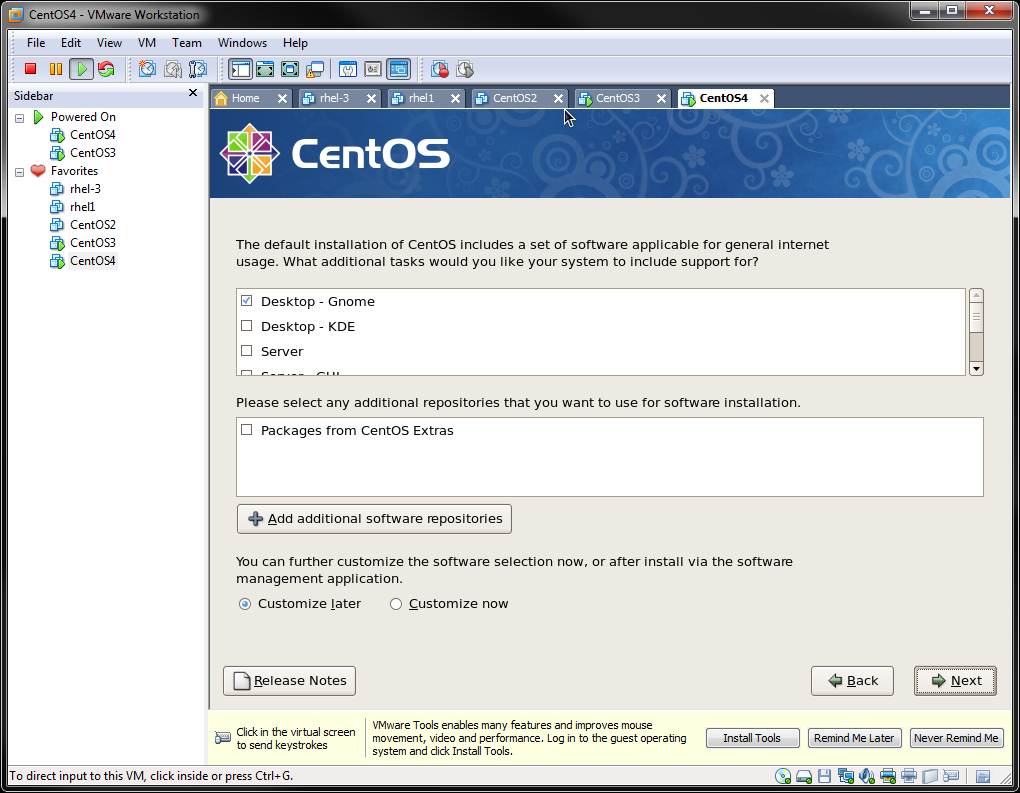Click the Back button
1020x793 pixels.
[852, 680]
